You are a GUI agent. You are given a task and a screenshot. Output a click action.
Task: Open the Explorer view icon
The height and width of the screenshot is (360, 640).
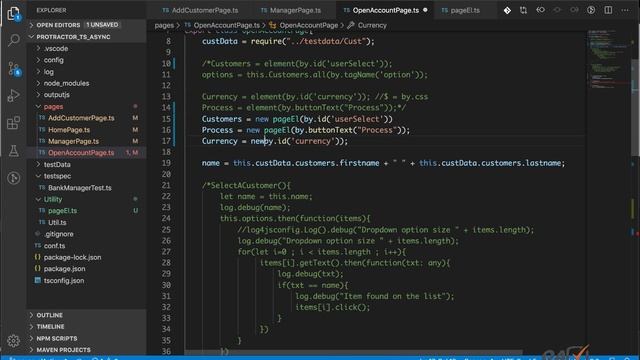[x=13, y=13]
